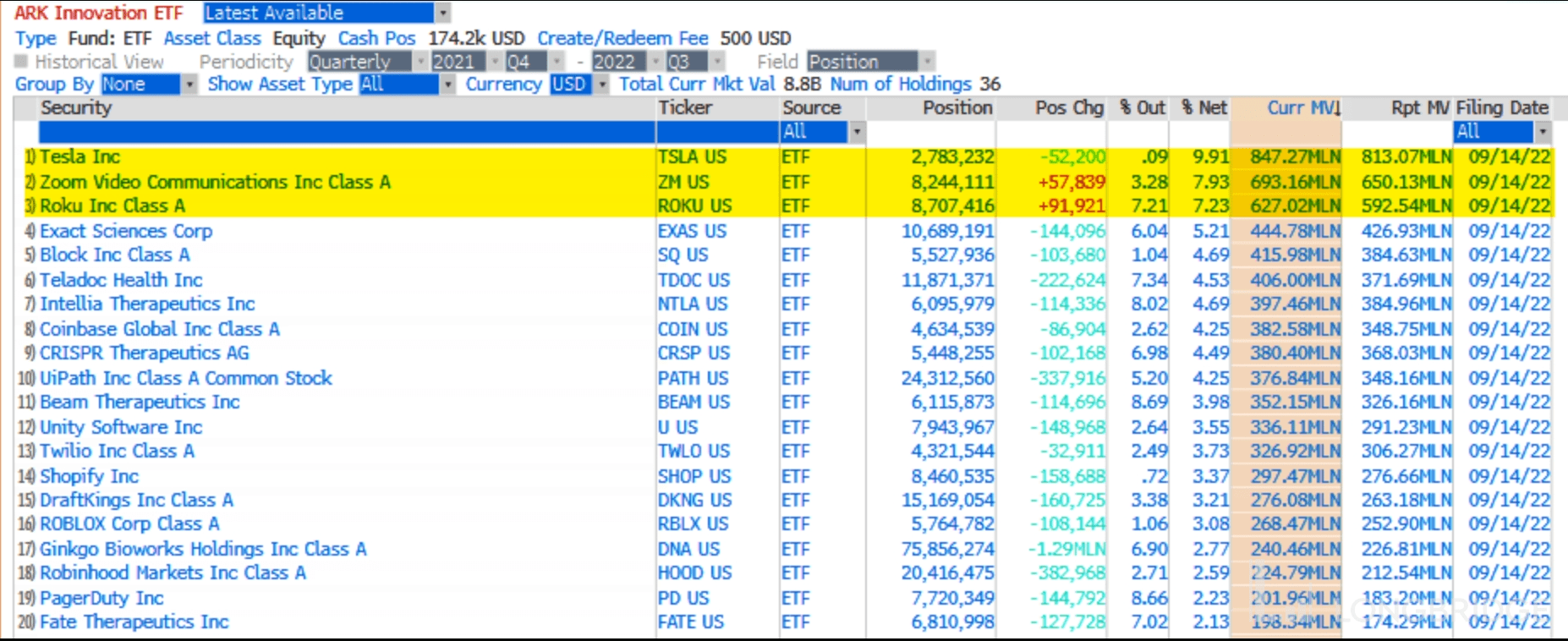Click the Create/Redeem Fee label
Screen dimensions: 1568x641
pos(622,39)
